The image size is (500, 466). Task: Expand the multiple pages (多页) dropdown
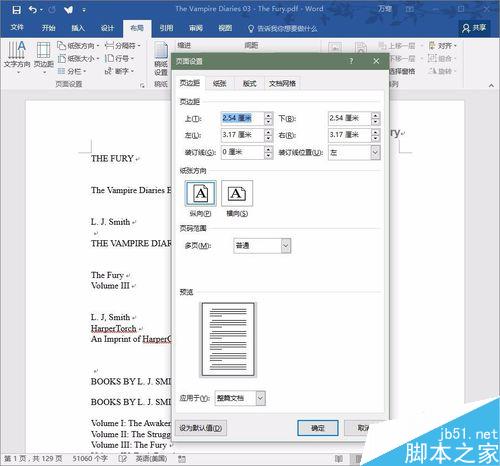pyautogui.click(x=286, y=246)
